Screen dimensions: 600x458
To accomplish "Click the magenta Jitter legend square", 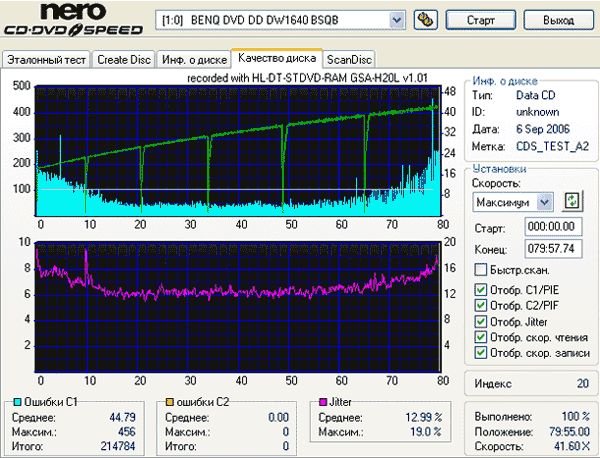I will (323, 402).
